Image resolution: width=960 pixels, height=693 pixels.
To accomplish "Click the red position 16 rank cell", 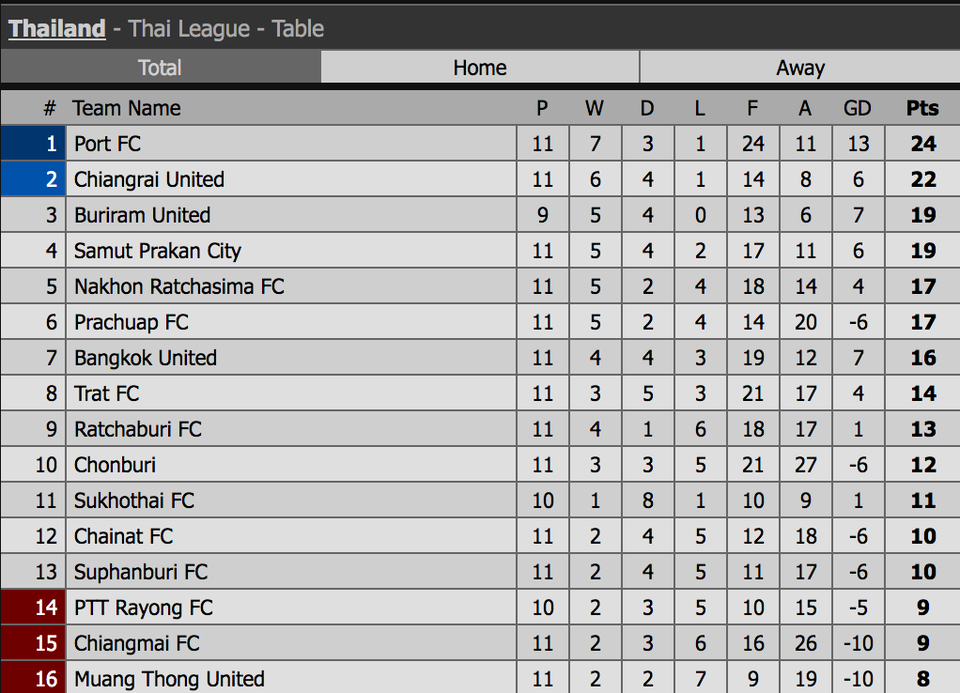I will 33,679.
